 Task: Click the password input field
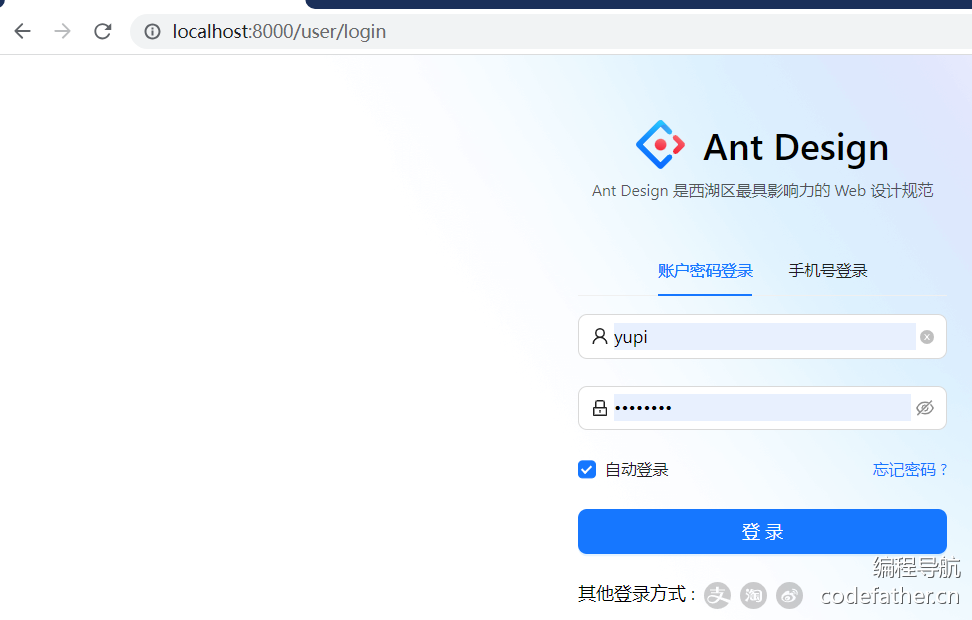(762, 407)
